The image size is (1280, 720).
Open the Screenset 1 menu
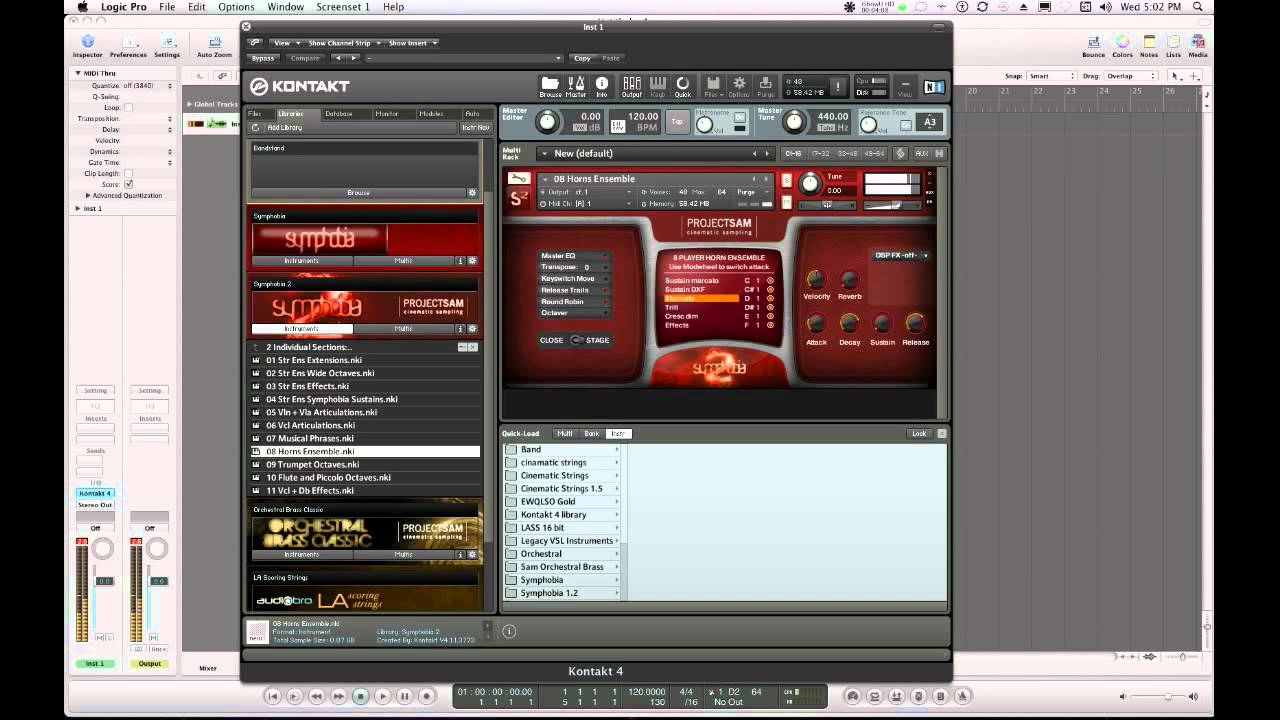343,7
